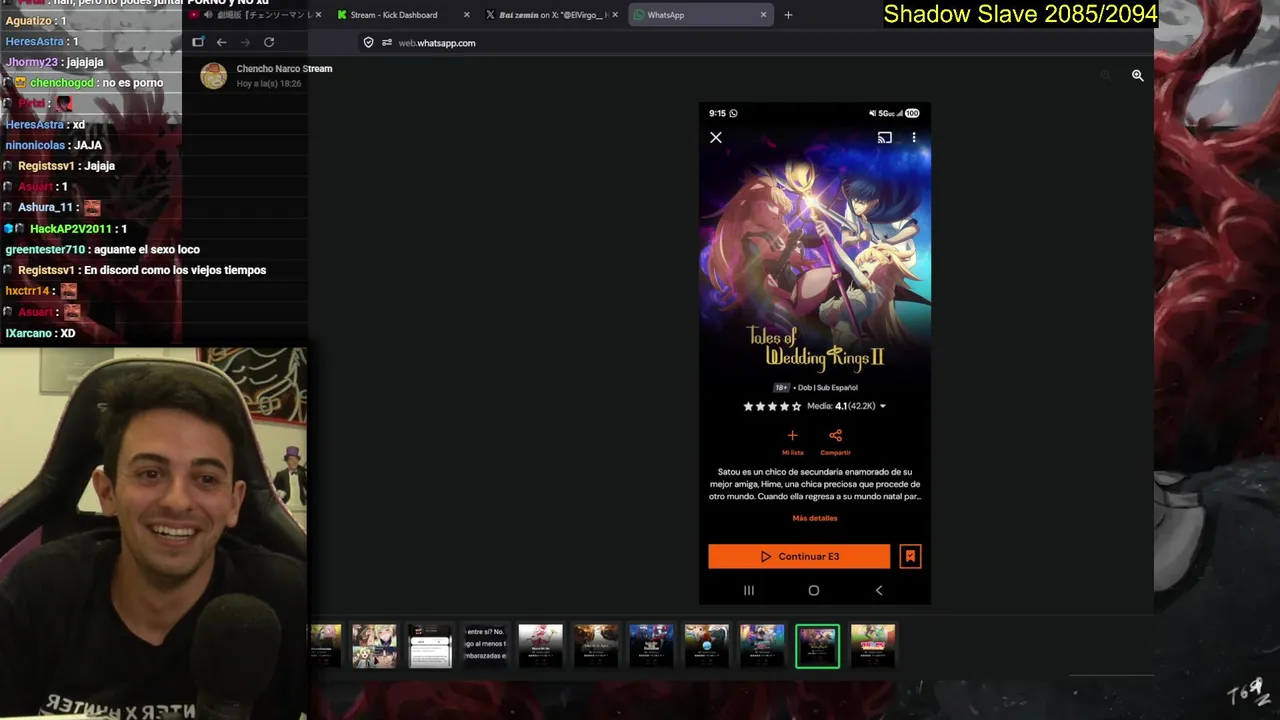Click the orange bookmark icon beside Continuar E3
This screenshot has height=720, width=1280.
coord(910,556)
